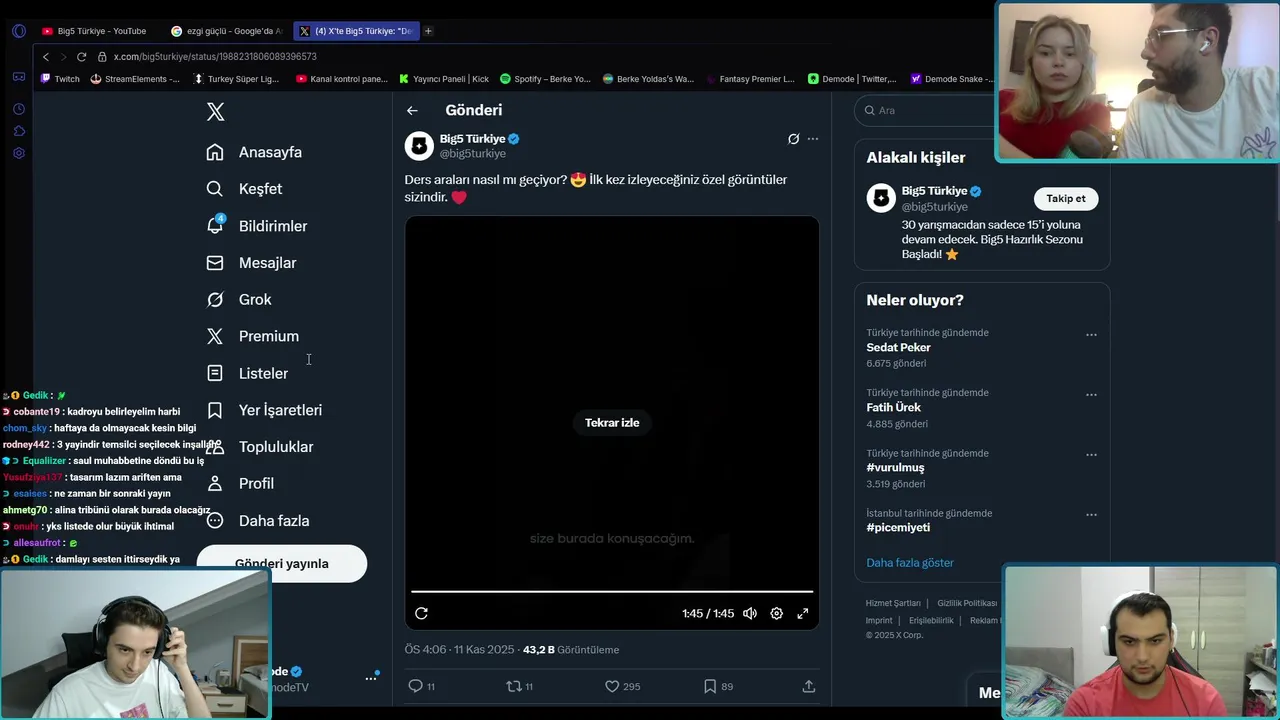Switch to Big5 Türkiye YouTube tab

pos(95,31)
